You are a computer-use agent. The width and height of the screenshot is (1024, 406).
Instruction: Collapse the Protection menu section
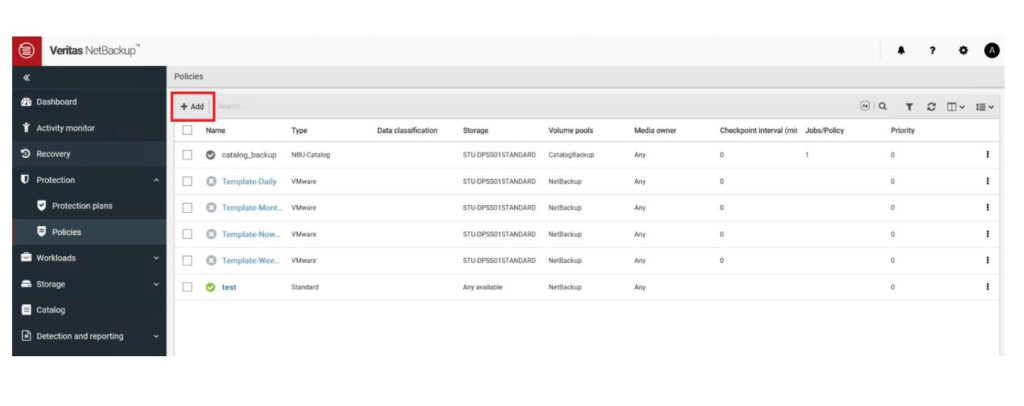point(155,180)
